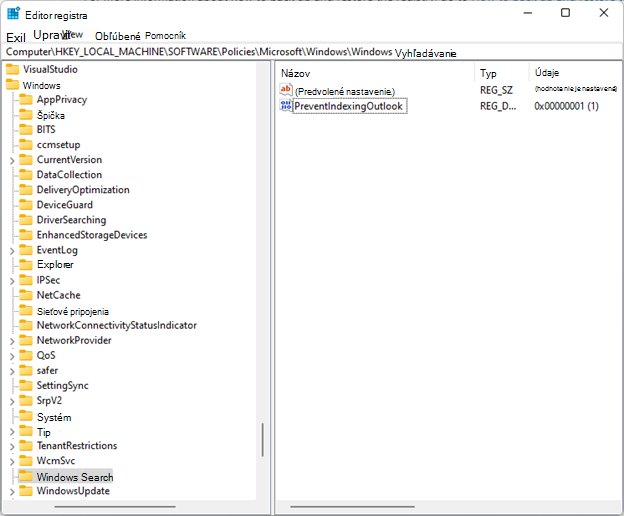Select the TenantRestrictions tree label

pos(77,446)
